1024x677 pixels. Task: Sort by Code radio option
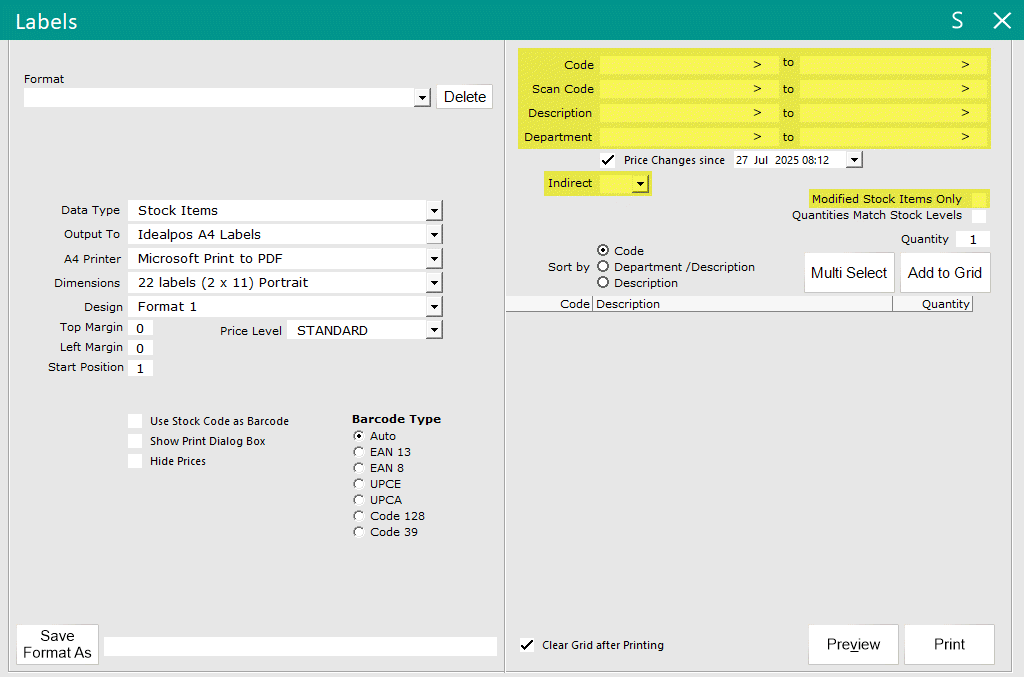603,250
